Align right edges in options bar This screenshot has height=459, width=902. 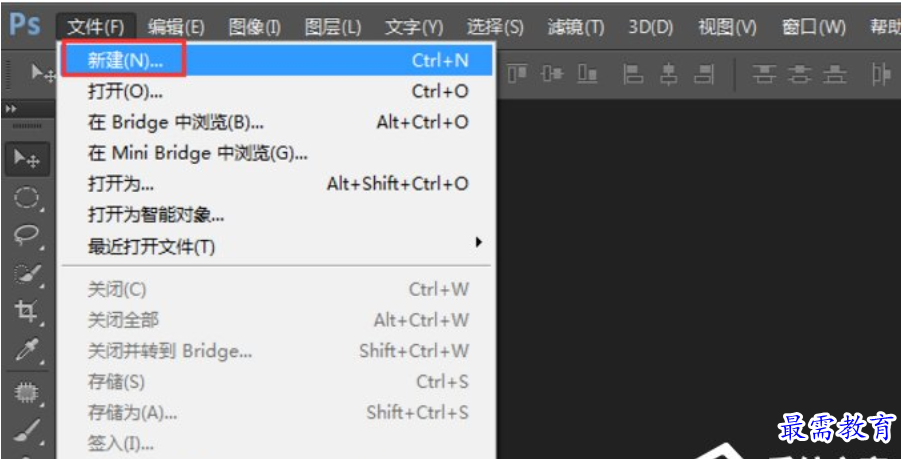[704, 74]
